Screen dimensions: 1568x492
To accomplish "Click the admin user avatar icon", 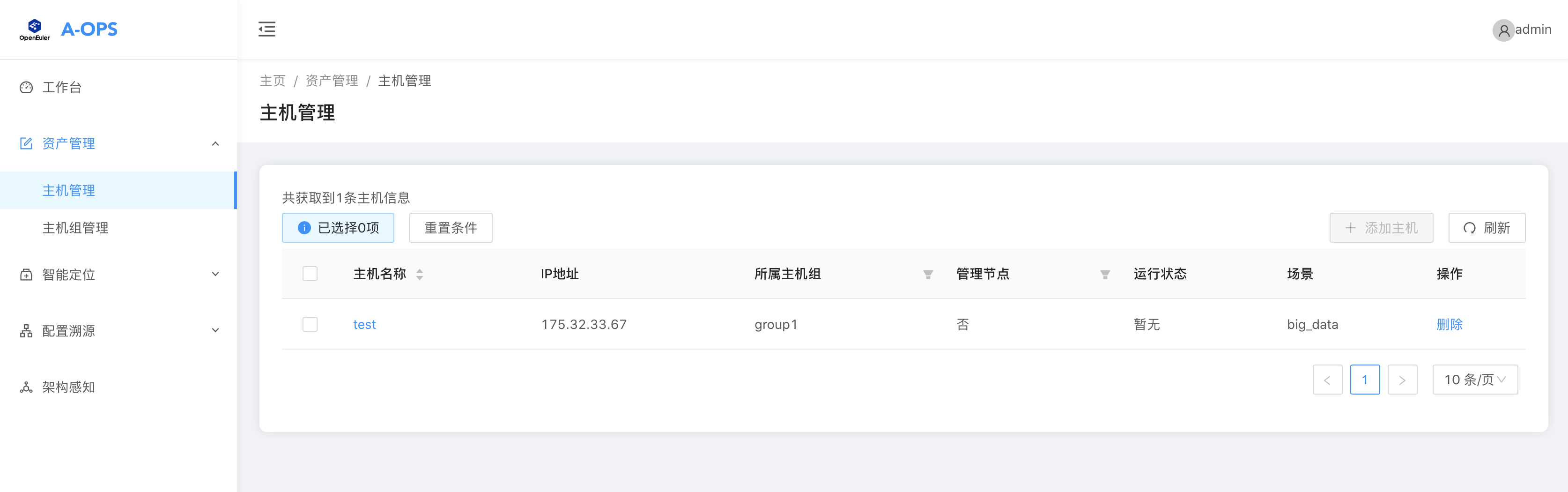I will pyautogui.click(x=1503, y=30).
